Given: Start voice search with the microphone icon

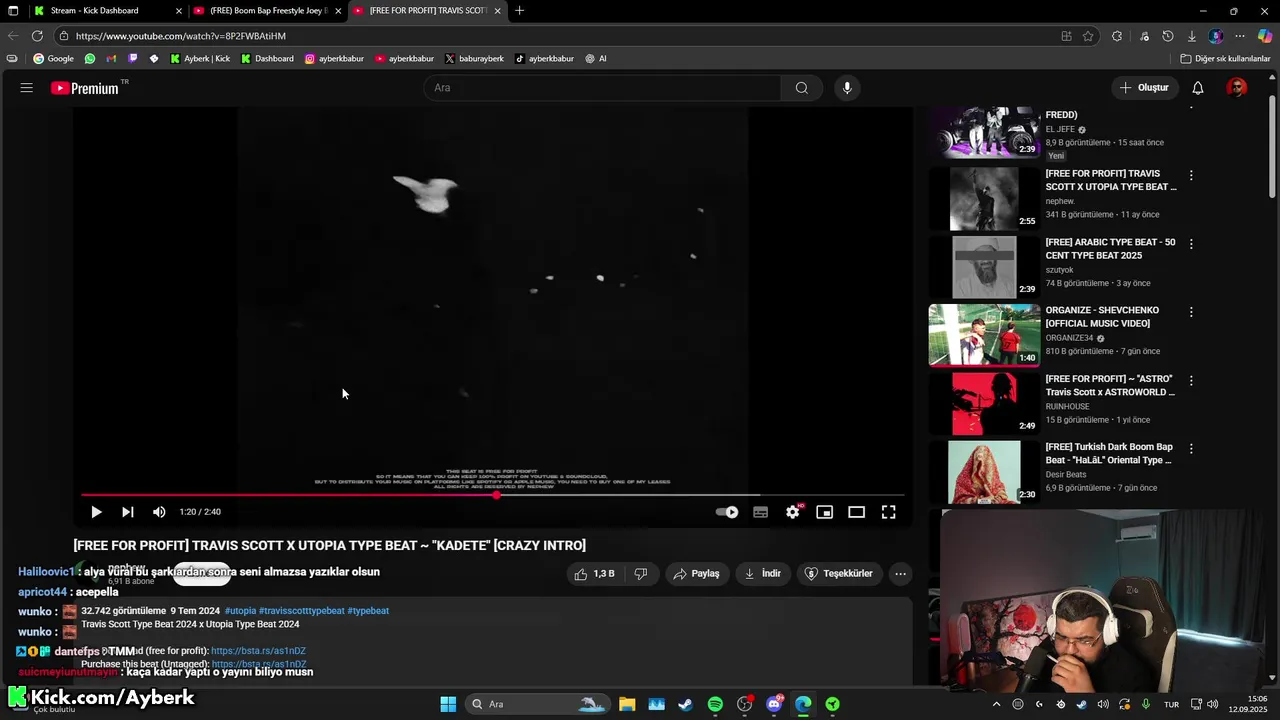Looking at the screenshot, I should [847, 88].
